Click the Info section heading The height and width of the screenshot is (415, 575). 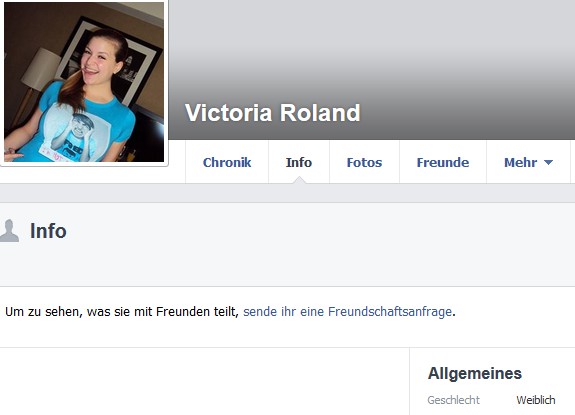pos(48,231)
